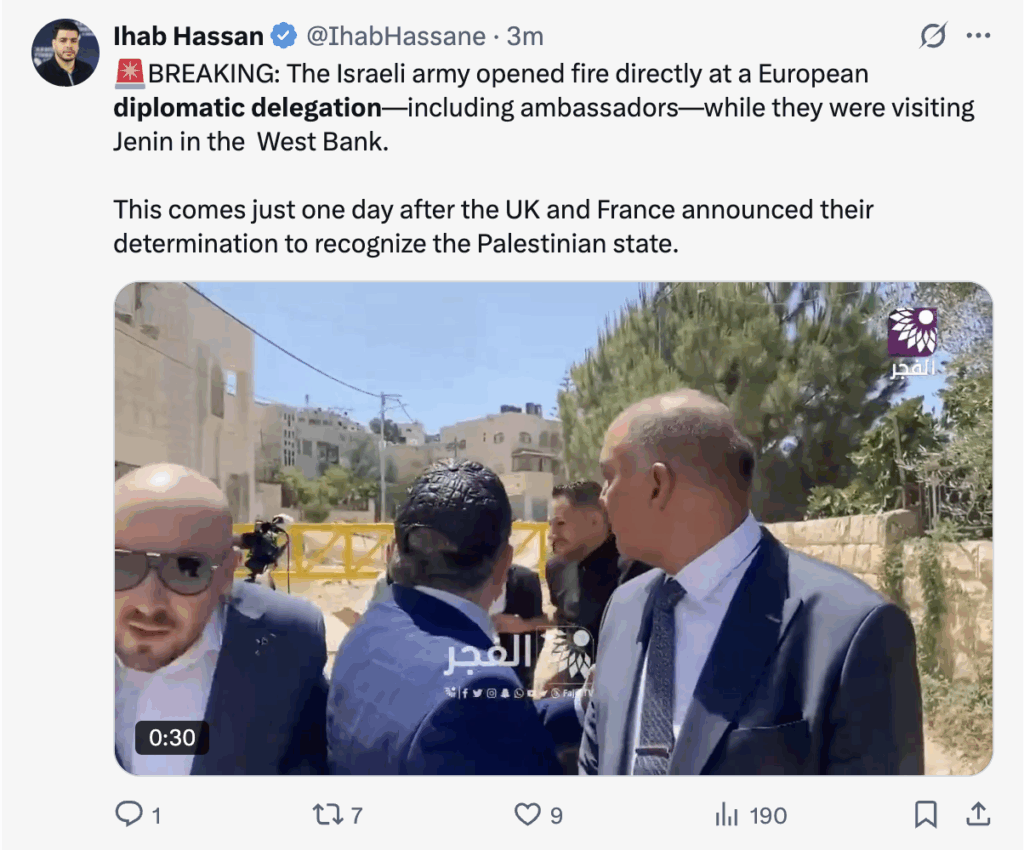Reply to the post via comment icon

[x=129, y=814]
